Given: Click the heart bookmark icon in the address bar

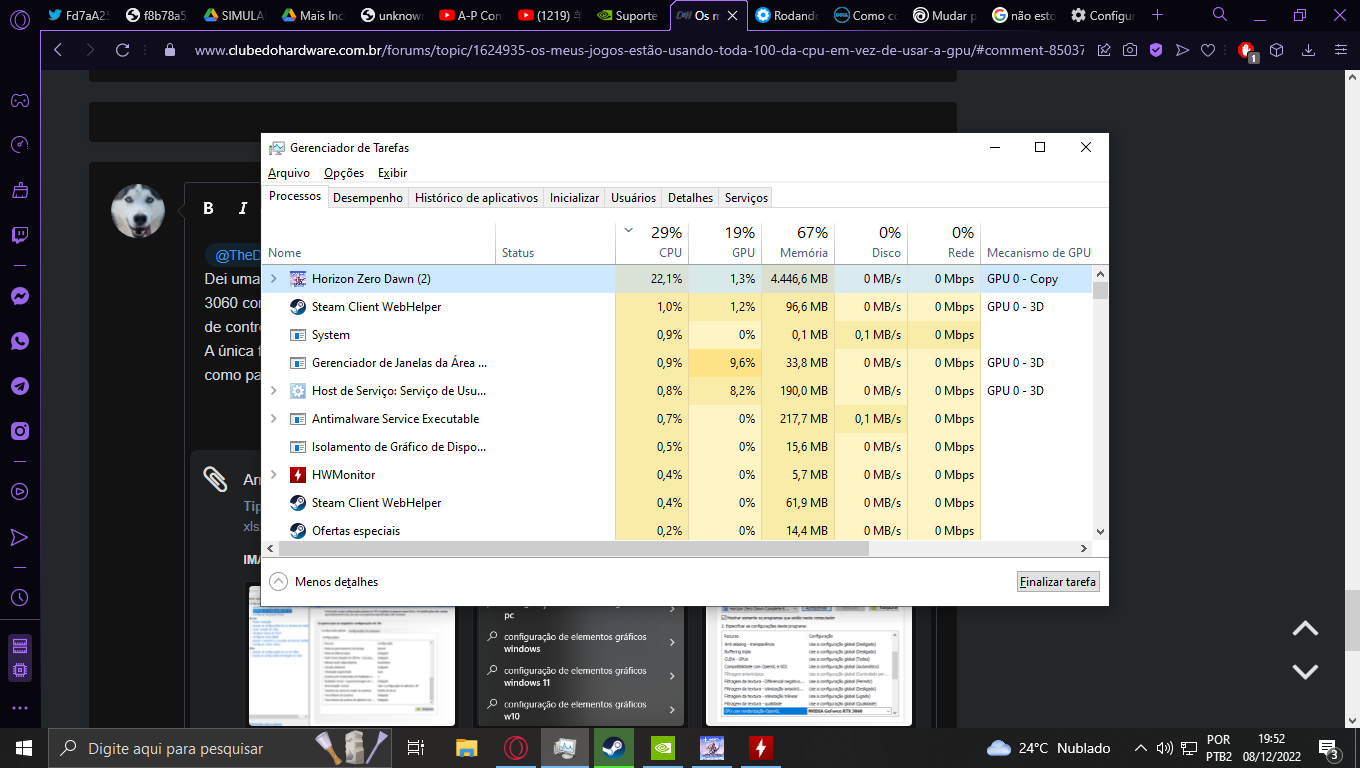Looking at the screenshot, I should pyautogui.click(x=1208, y=50).
